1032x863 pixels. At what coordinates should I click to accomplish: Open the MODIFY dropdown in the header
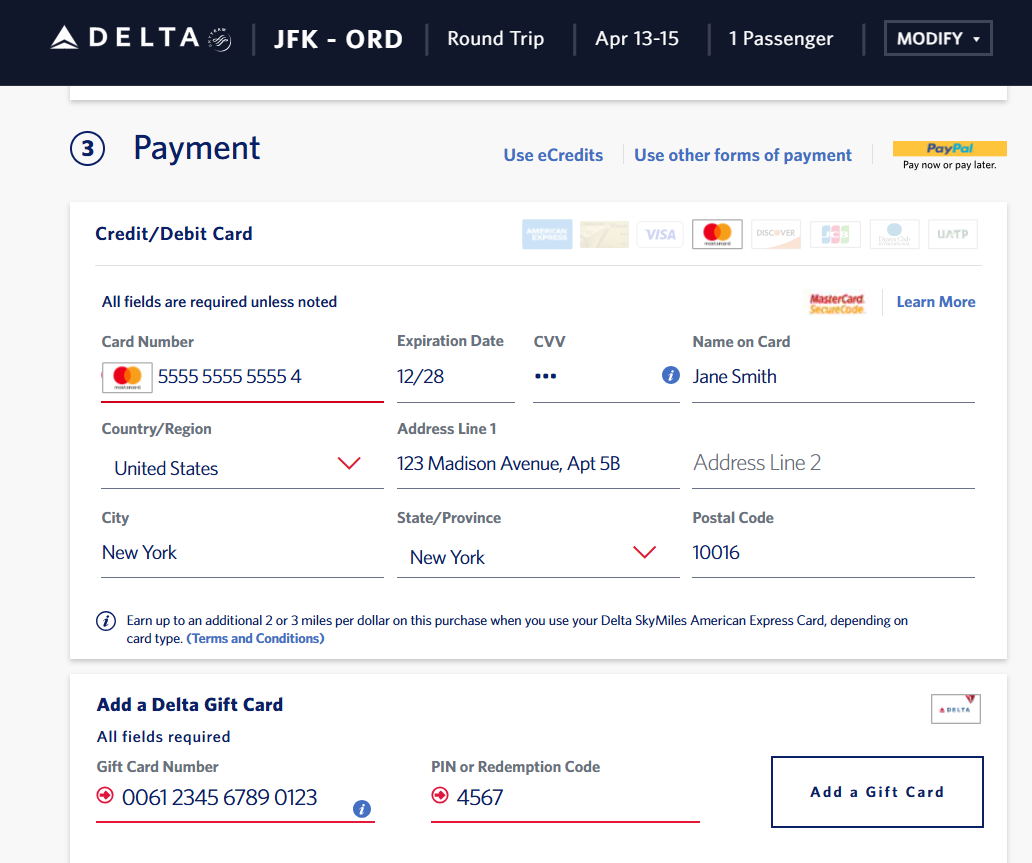pyautogui.click(x=938, y=39)
